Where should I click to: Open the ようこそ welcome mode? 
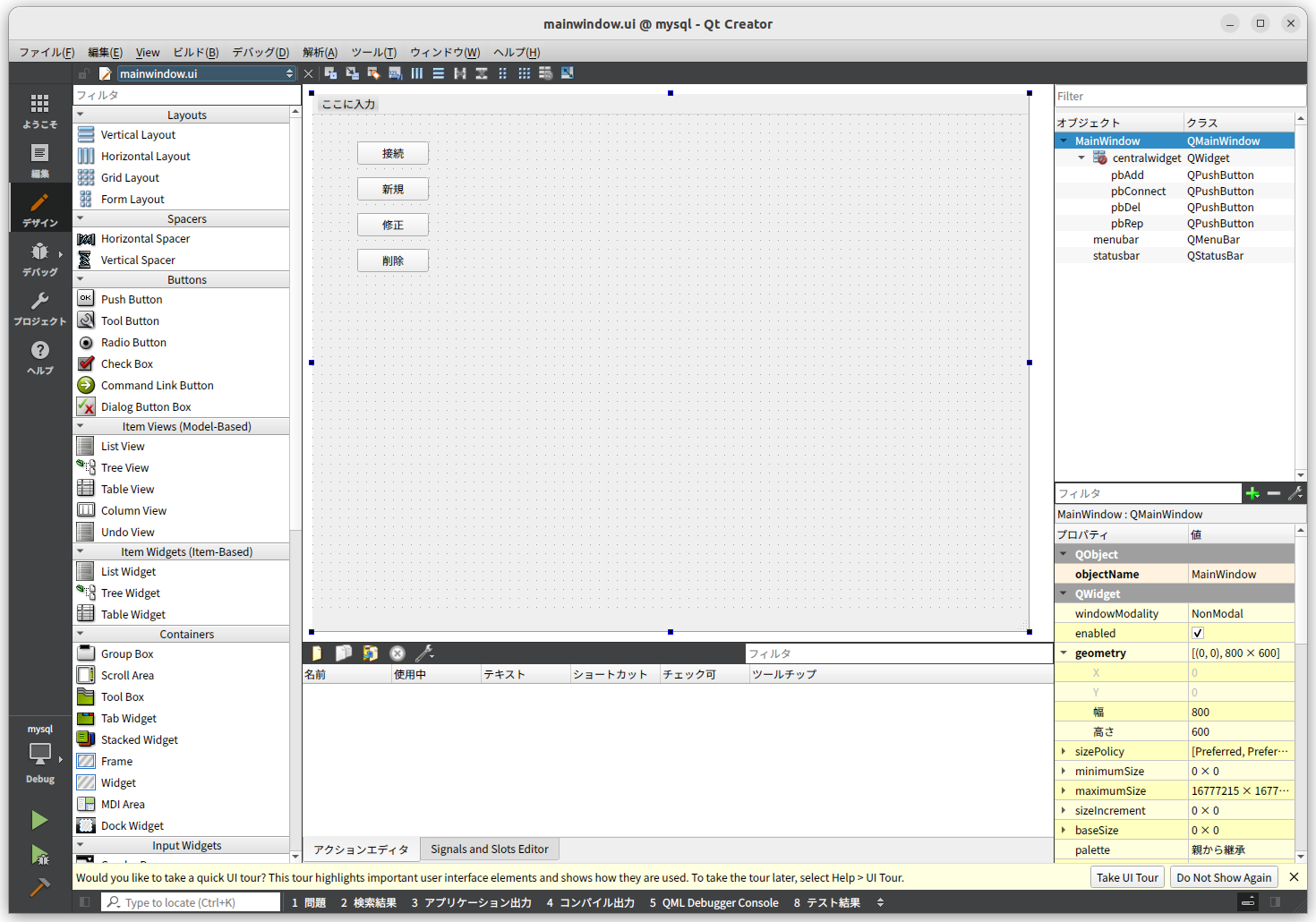pyautogui.click(x=39, y=111)
